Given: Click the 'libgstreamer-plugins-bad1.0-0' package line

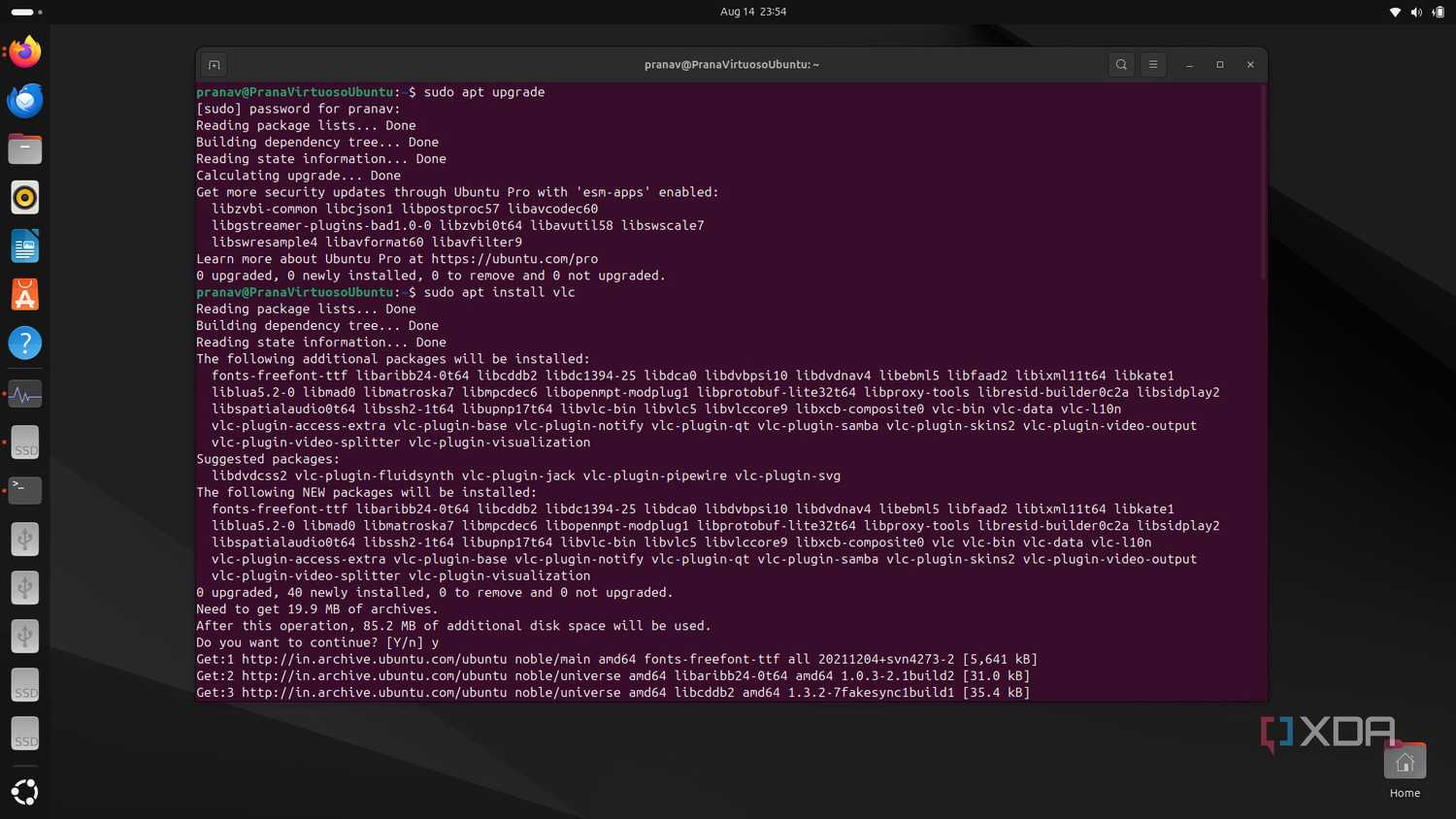Looking at the screenshot, I should [x=458, y=225].
